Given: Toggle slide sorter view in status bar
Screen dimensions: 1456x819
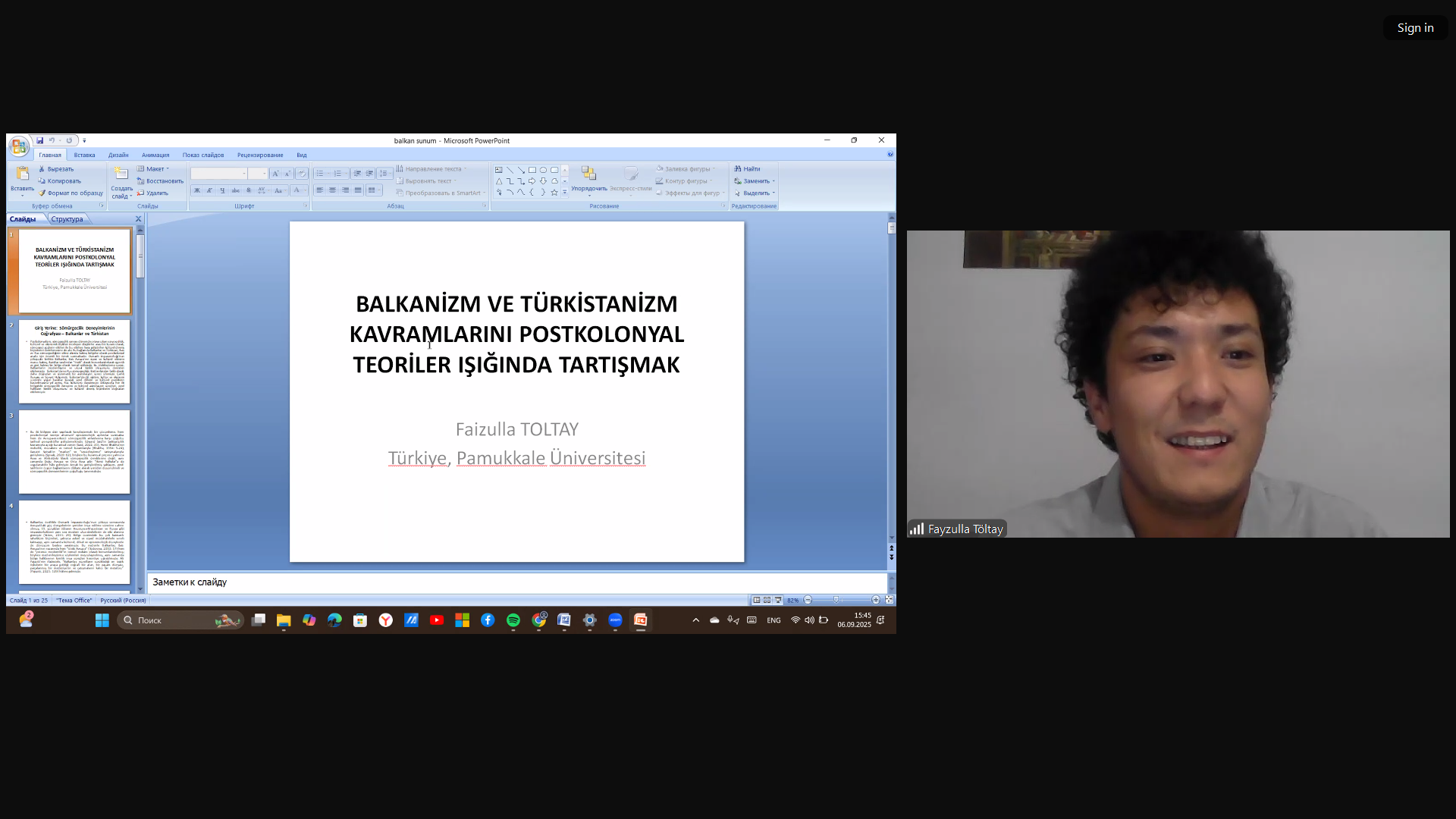Looking at the screenshot, I should click(767, 600).
